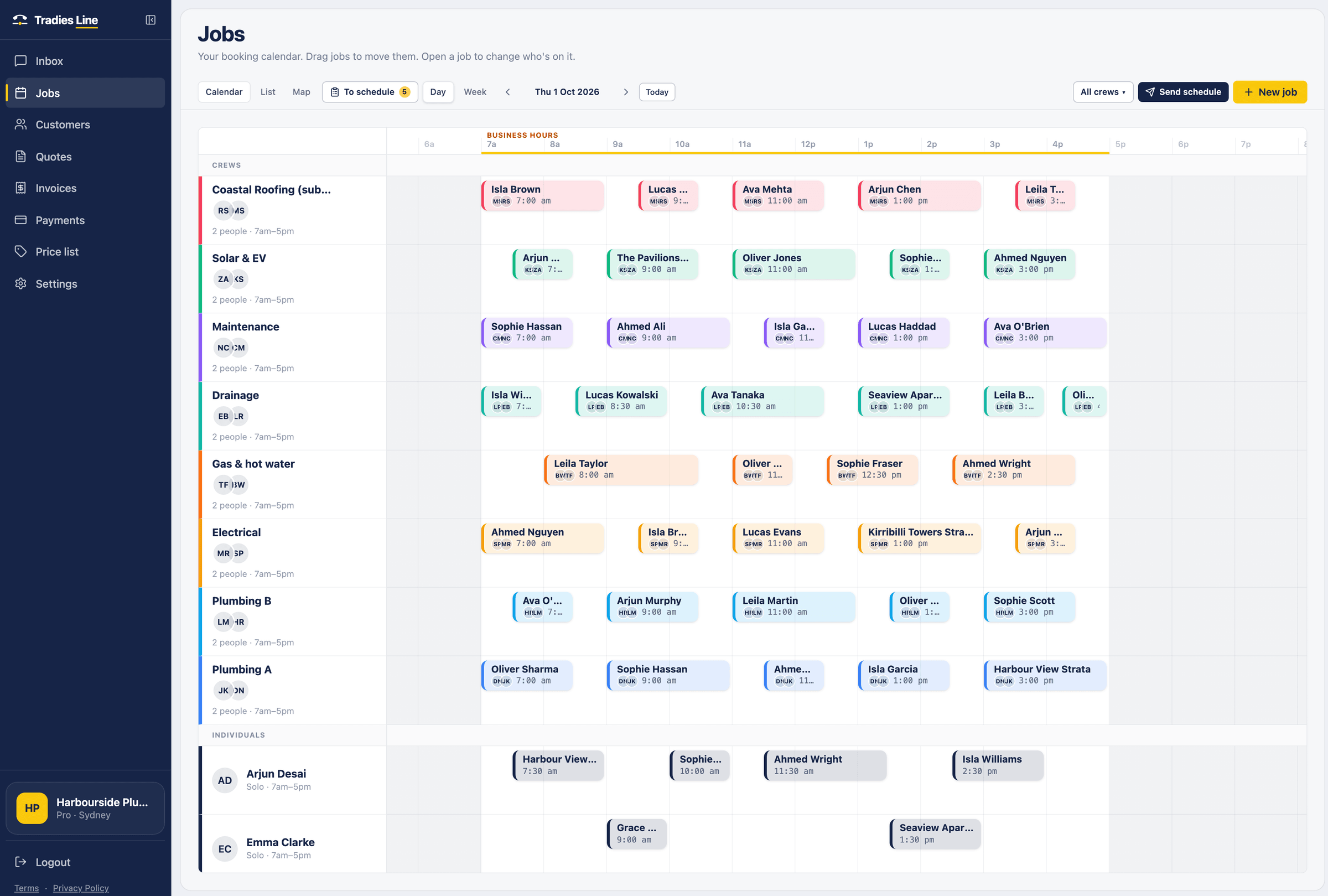Click the LM avatar in Plumbing B
The height and width of the screenshot is (896, 1328).
pos(223,621)
